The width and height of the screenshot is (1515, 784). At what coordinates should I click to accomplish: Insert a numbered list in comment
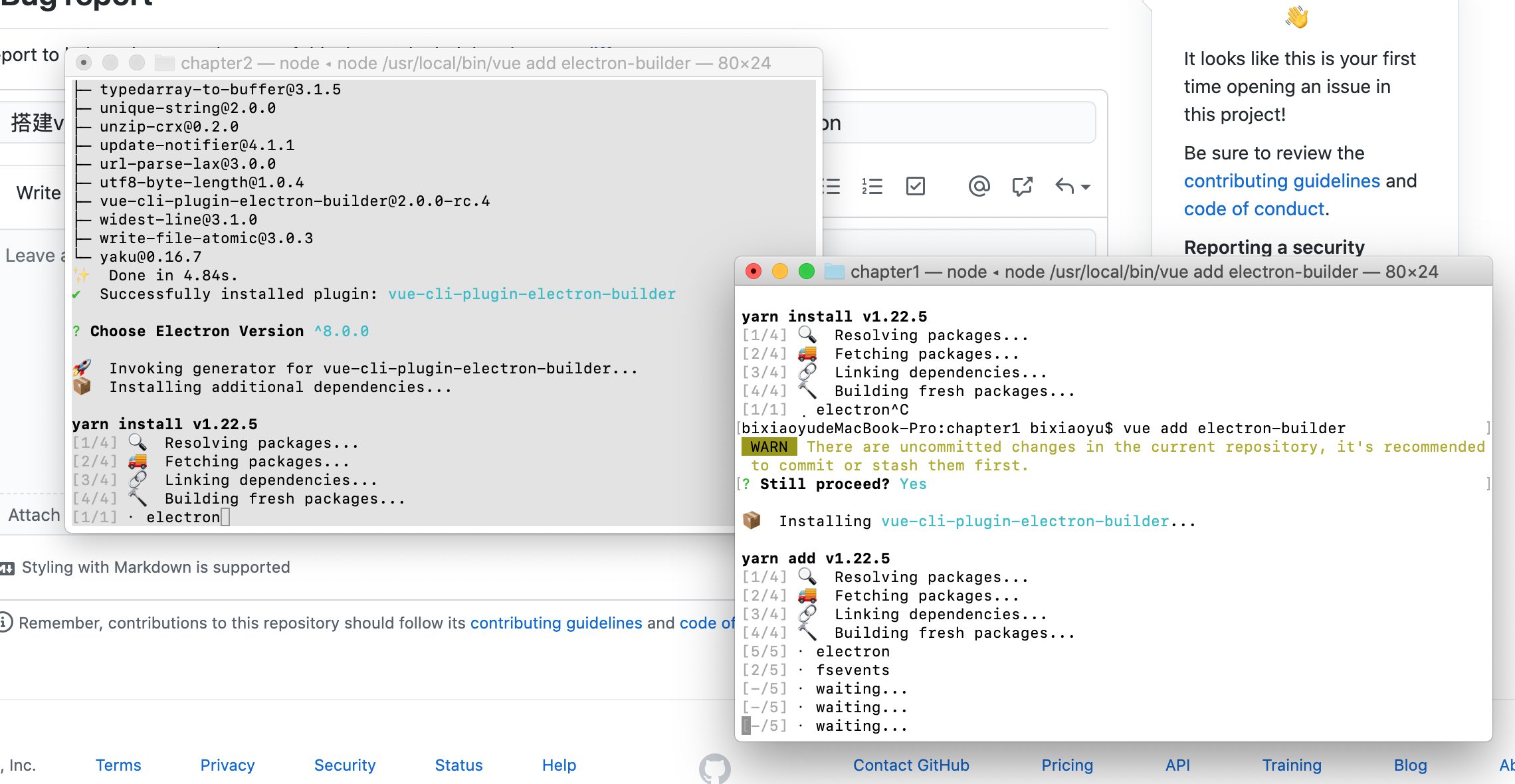pyautogui.click(x=872, y=187)
